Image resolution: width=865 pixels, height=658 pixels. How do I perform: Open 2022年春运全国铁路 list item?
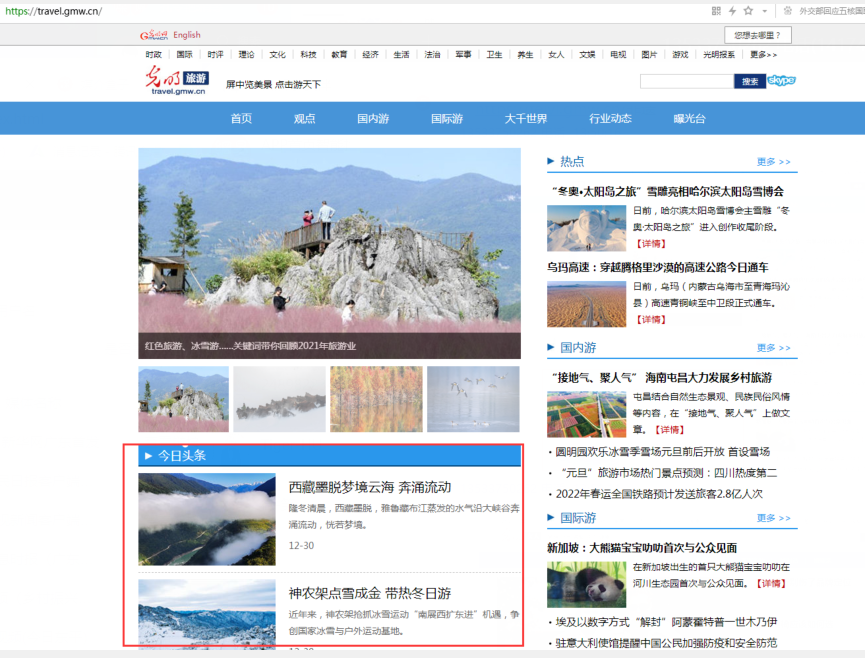[x=659, y=494]
